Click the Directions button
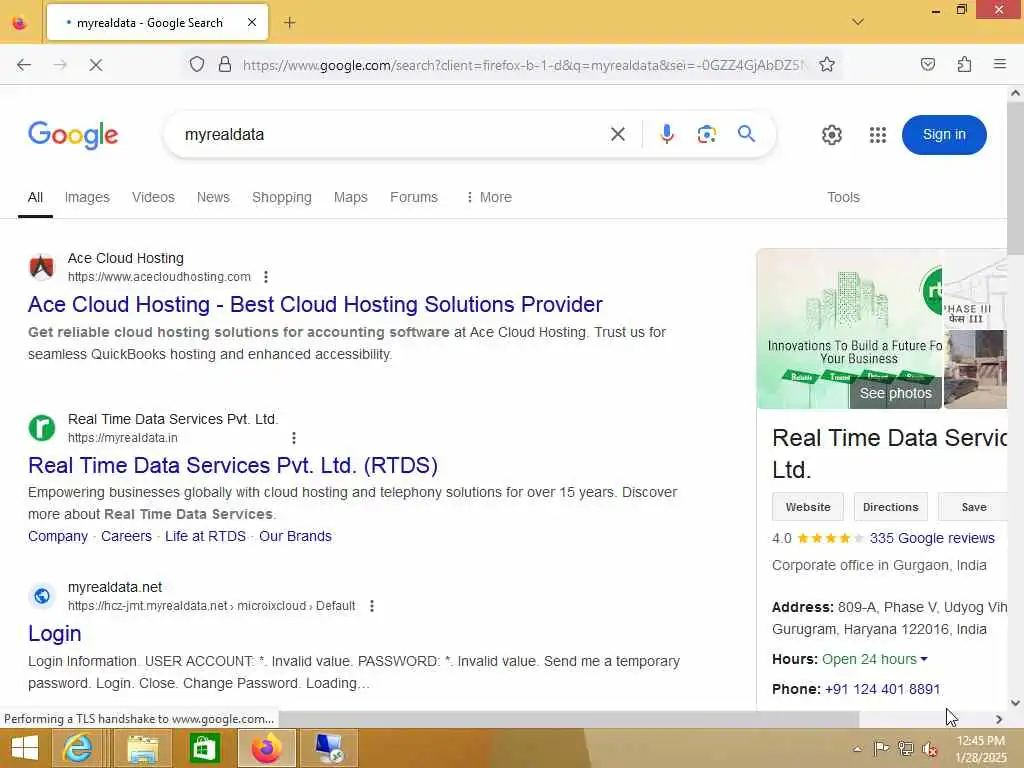Screen dimensions: 1024x768 click(890, 507)
